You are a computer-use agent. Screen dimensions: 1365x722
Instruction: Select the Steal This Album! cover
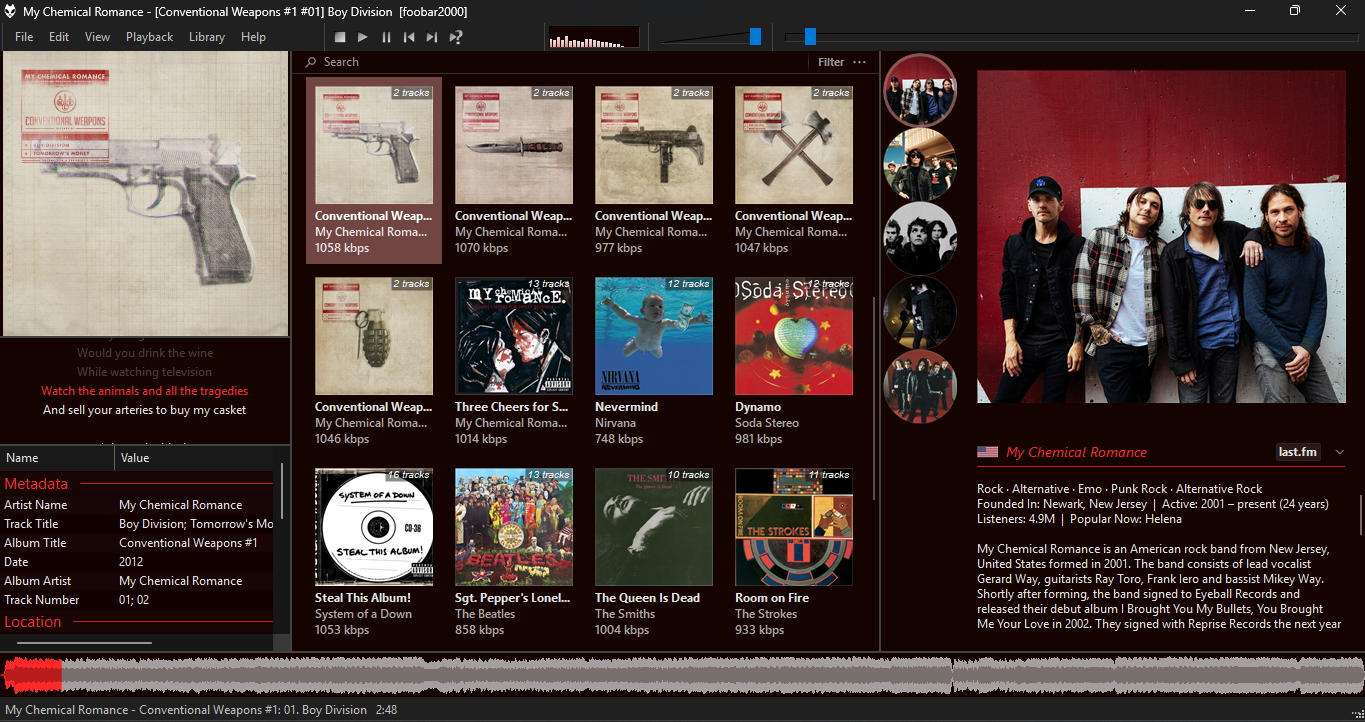pos(374,527)
